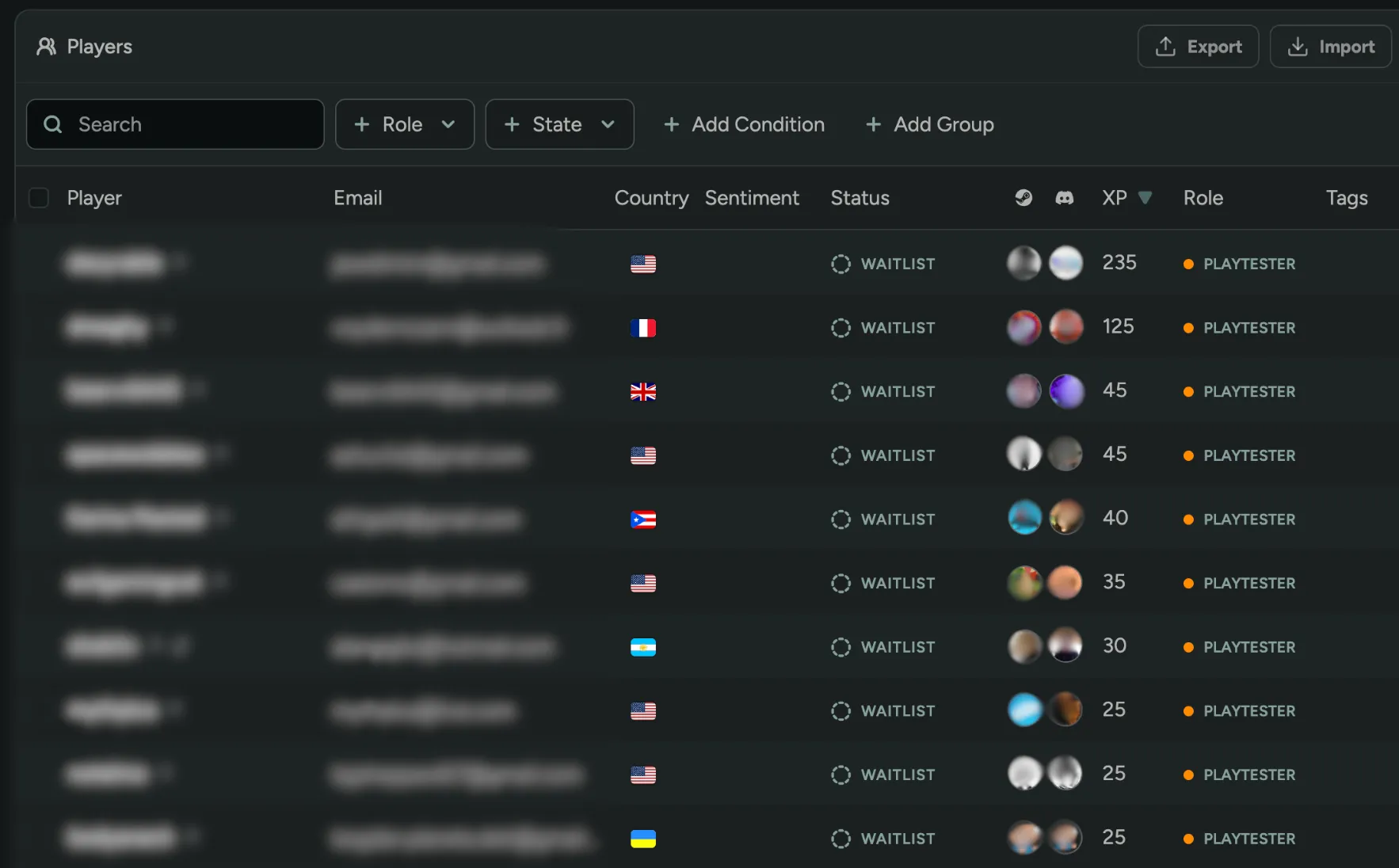Click the Export button
The image size is (1399, 868).
coord(1198,46)
